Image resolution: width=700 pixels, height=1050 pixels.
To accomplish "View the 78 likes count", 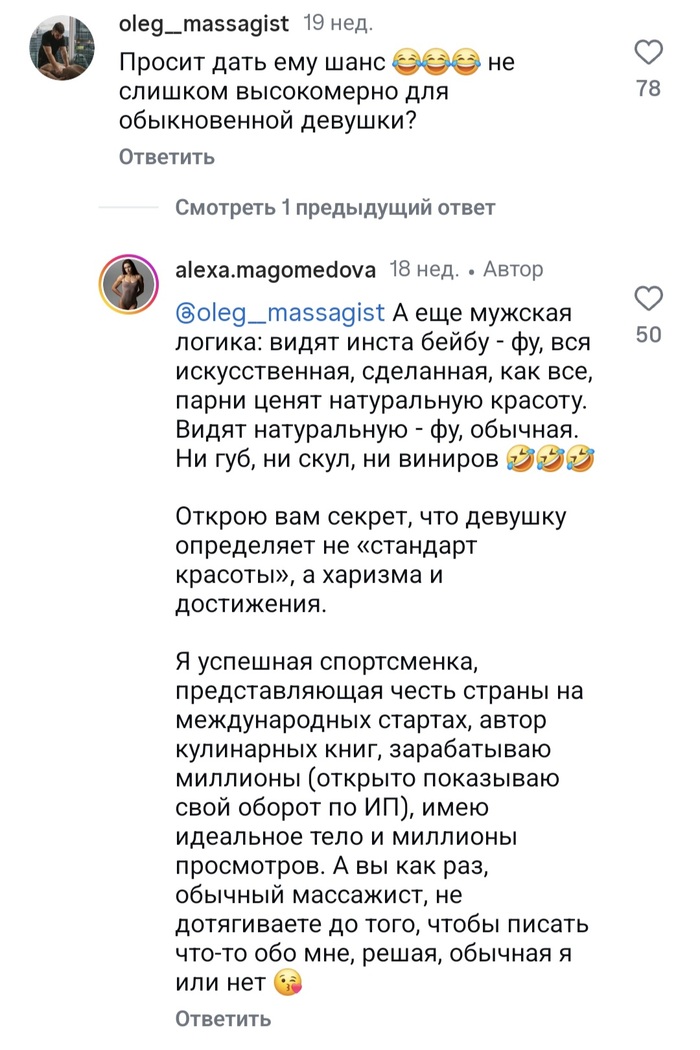I will click(649, 89).
